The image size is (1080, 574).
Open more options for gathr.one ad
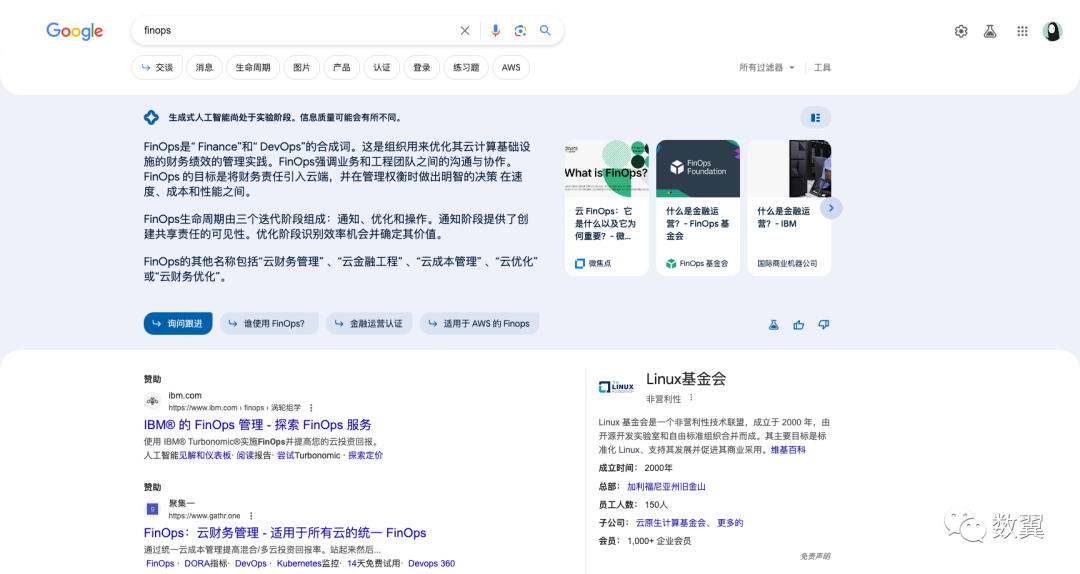coord(251,515)
